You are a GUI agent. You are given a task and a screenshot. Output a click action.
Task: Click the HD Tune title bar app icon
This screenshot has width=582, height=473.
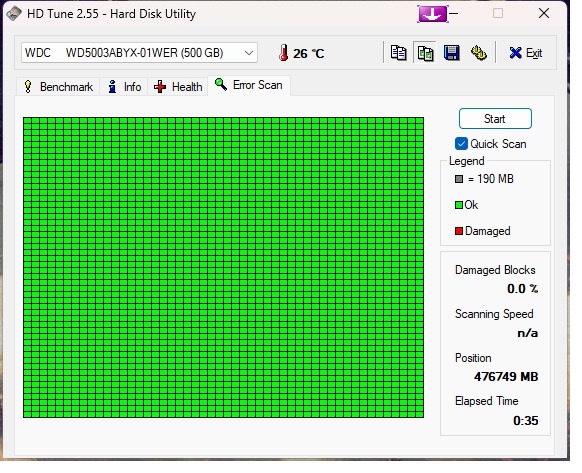(x=14, y=14)
